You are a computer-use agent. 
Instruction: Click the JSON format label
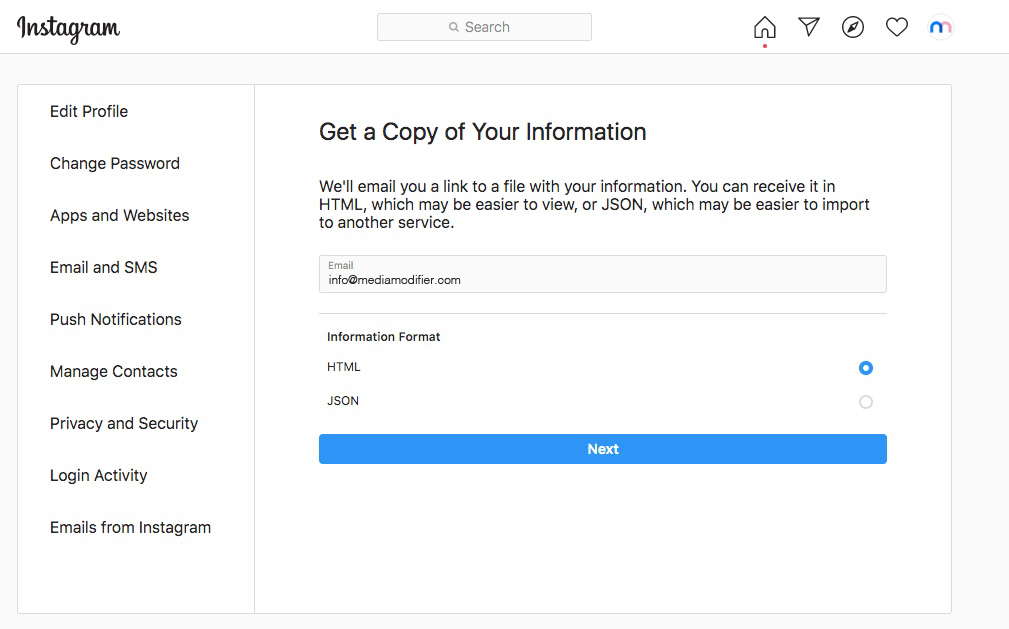(x=343, y=401)
